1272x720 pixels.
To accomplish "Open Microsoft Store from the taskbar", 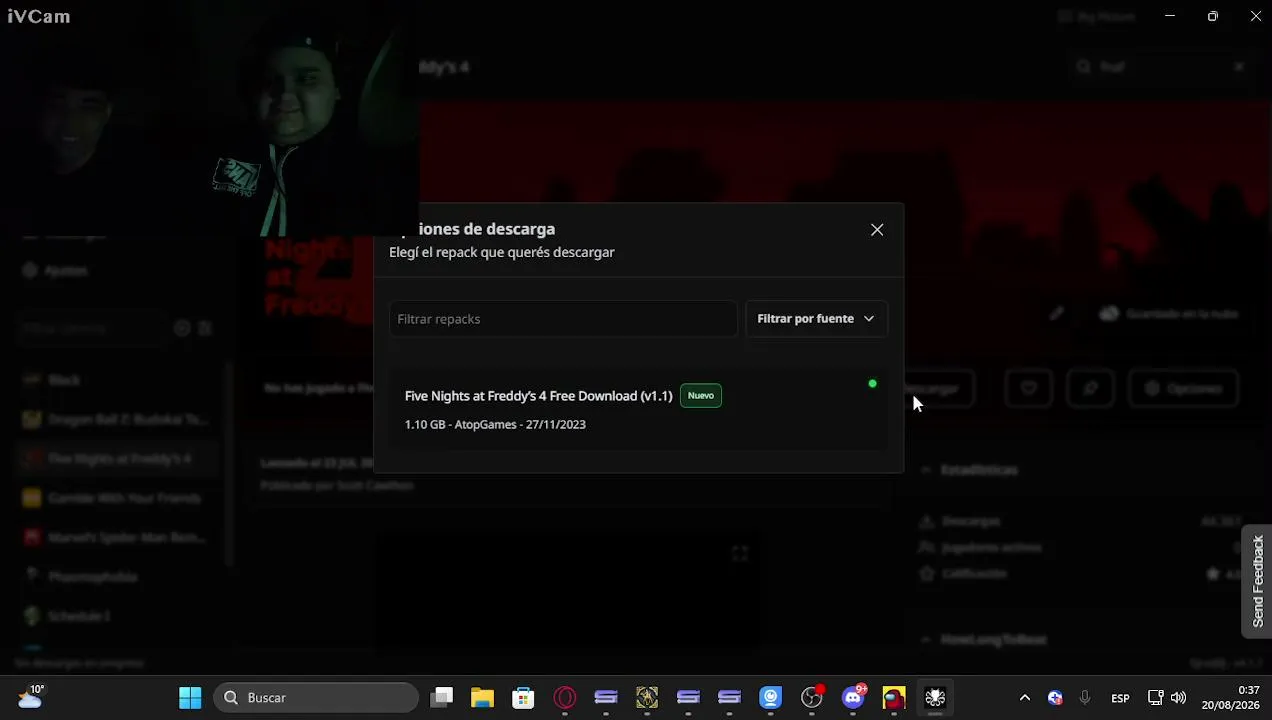I will (523, 697).
